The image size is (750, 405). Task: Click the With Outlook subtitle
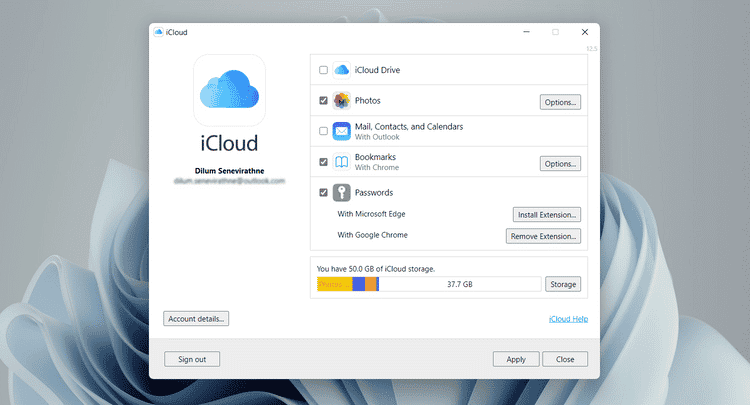pyautogui.click(x=377, y=137)
